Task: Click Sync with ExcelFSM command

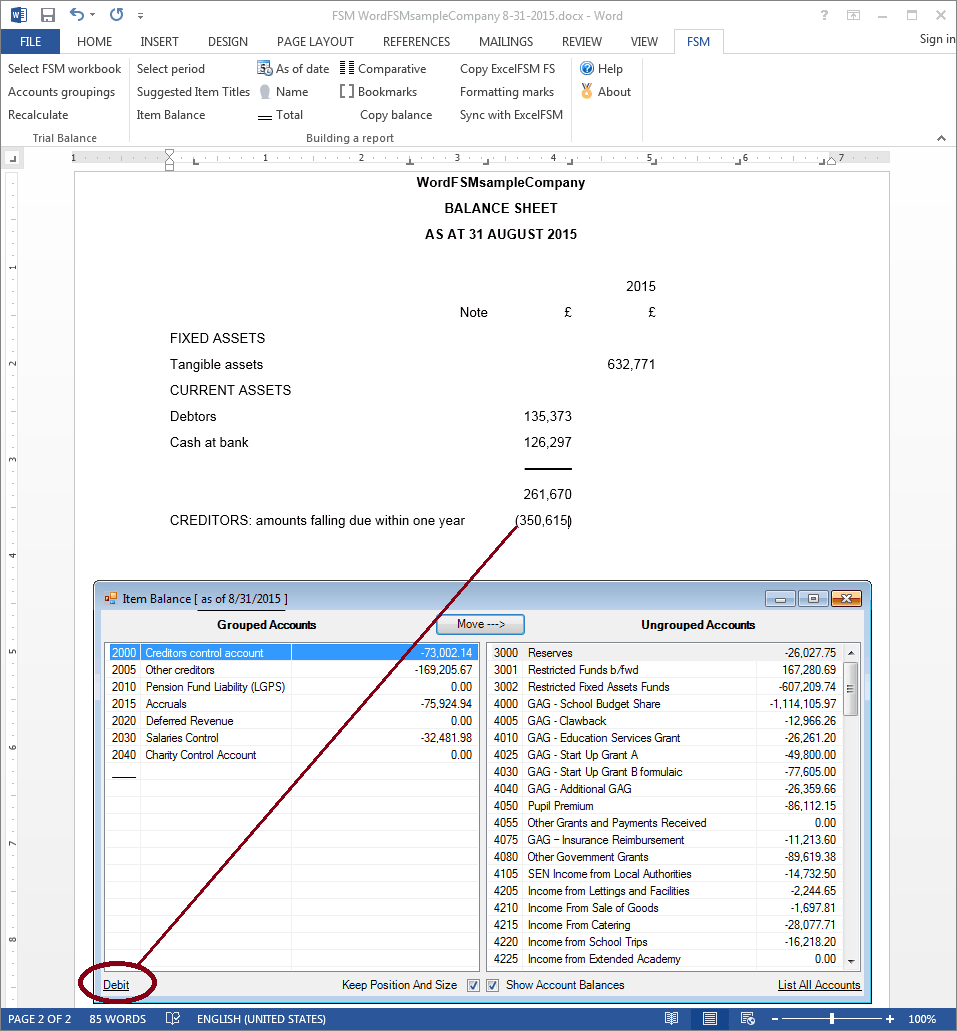Action: (x=511, y=114)
